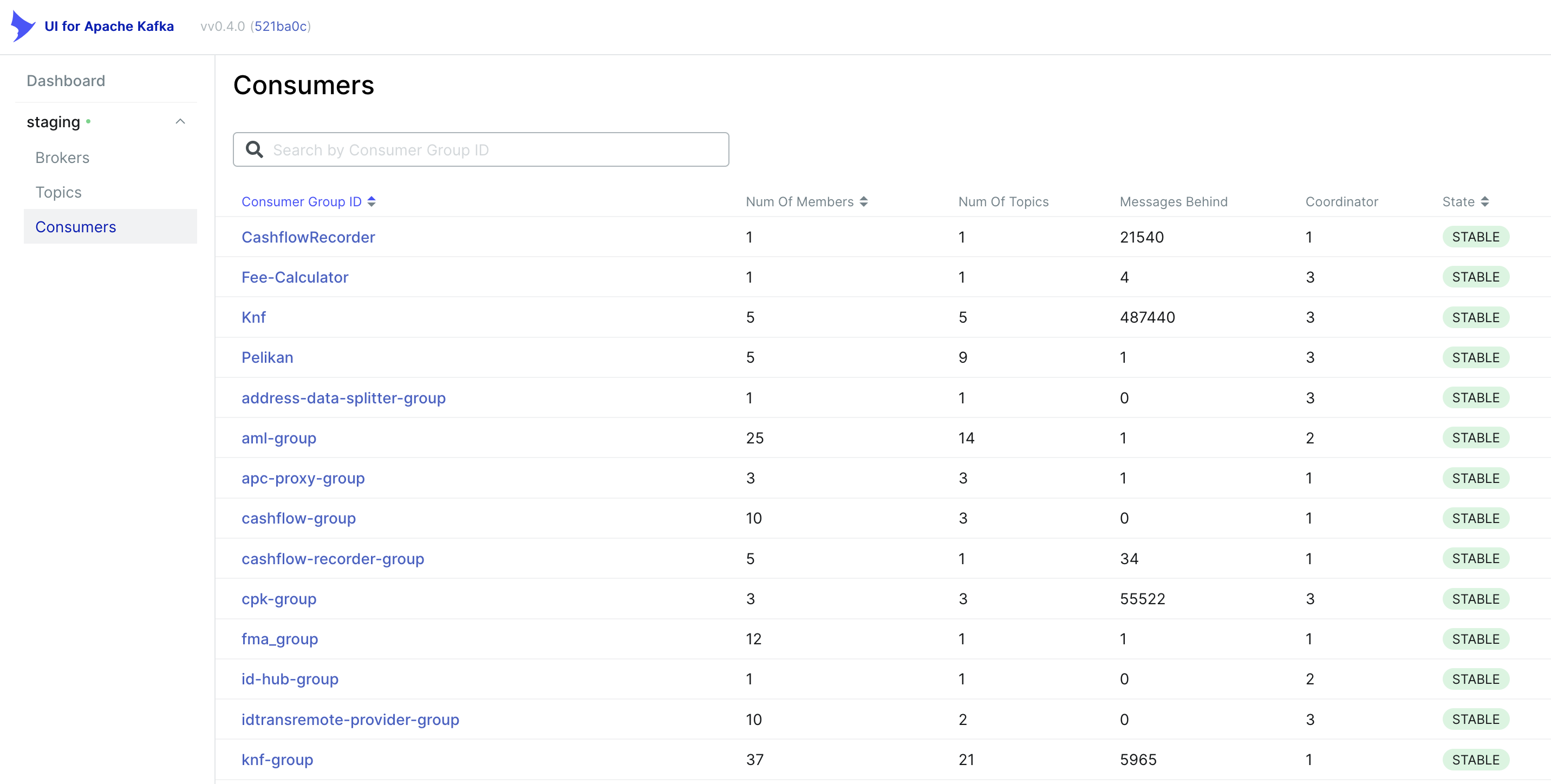Sort by State column arrows

1484,202
